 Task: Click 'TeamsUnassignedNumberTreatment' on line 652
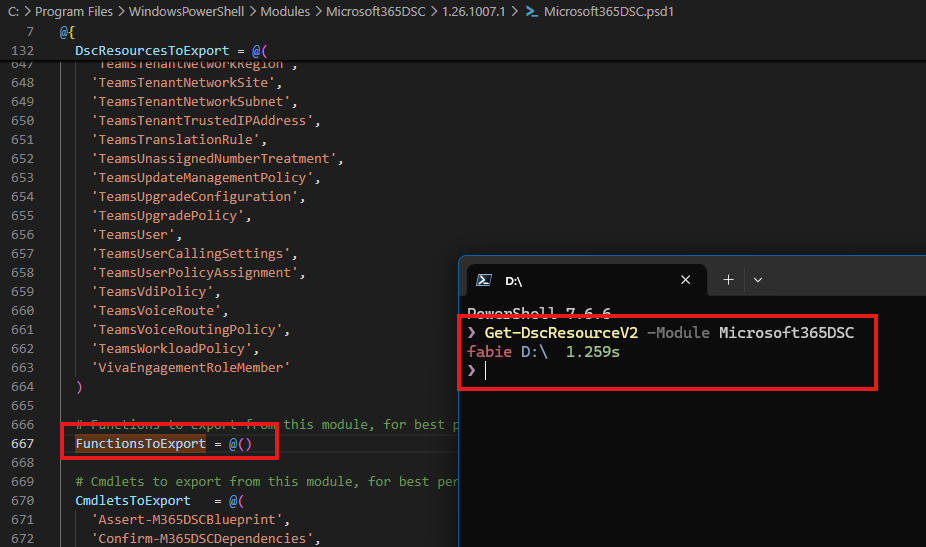pos(214,158)
